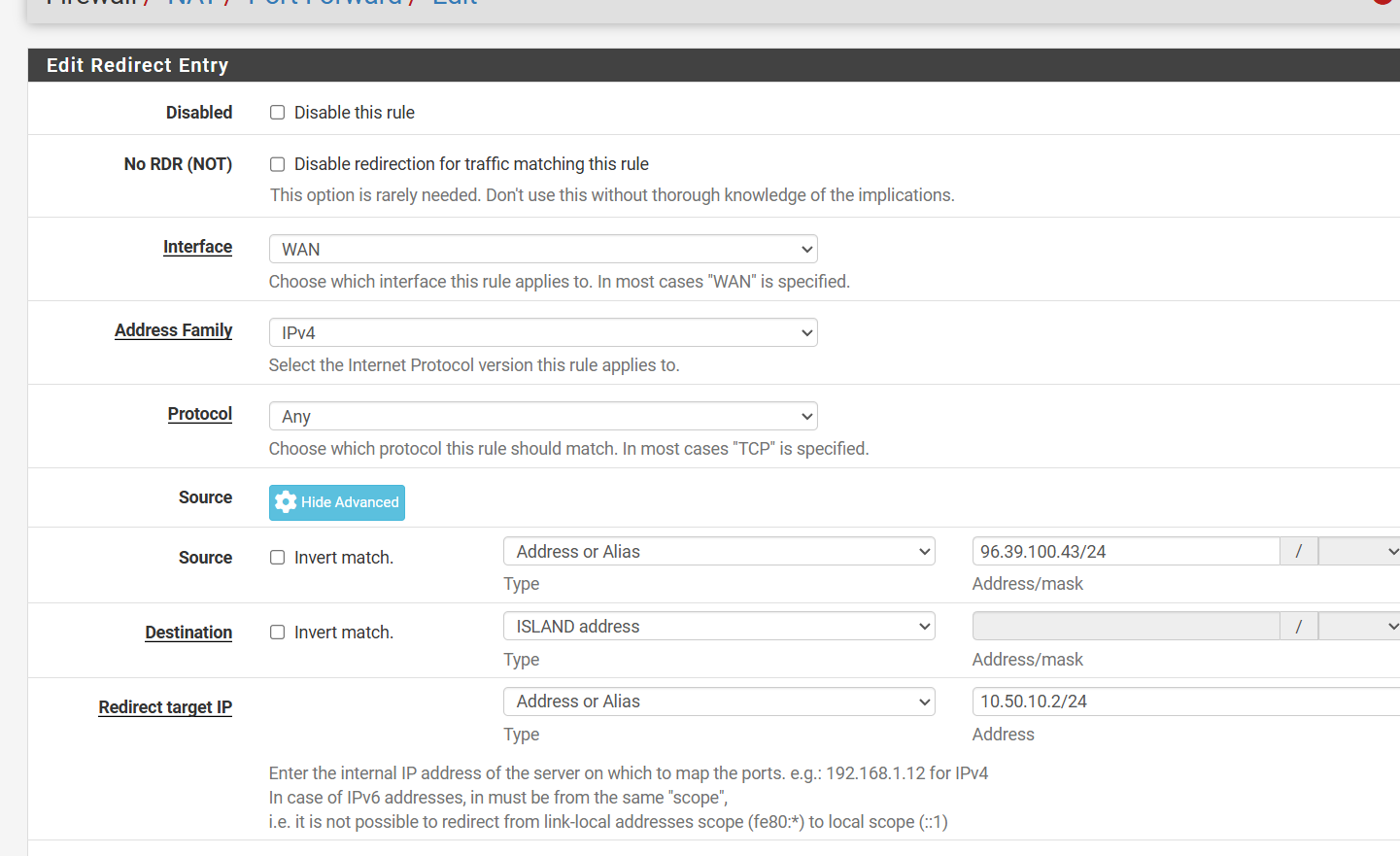Open the Interface dropdown showing WAN

coord(542,250)
